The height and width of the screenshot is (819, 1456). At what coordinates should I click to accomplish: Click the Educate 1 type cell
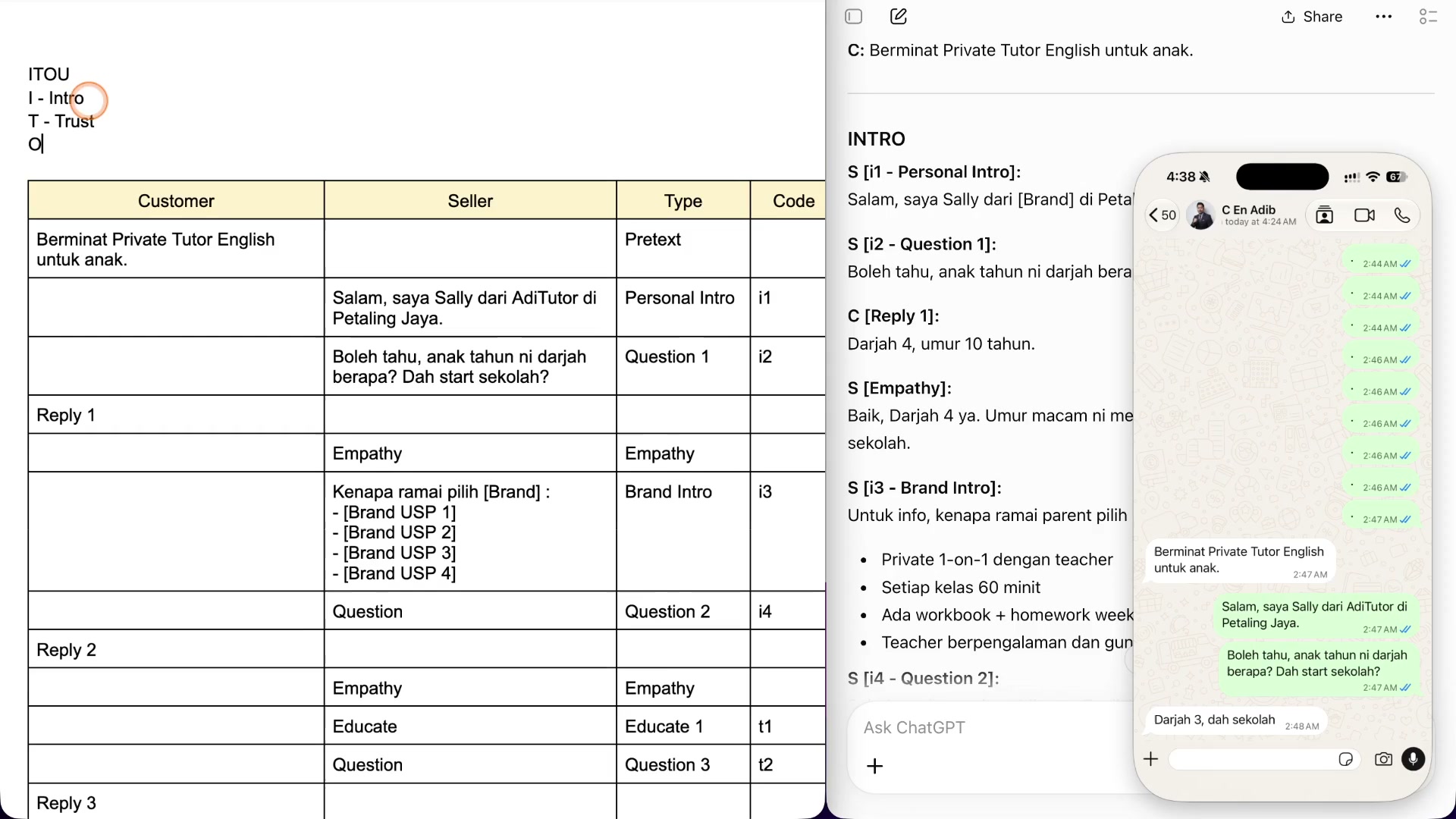(x=683, y=726)
